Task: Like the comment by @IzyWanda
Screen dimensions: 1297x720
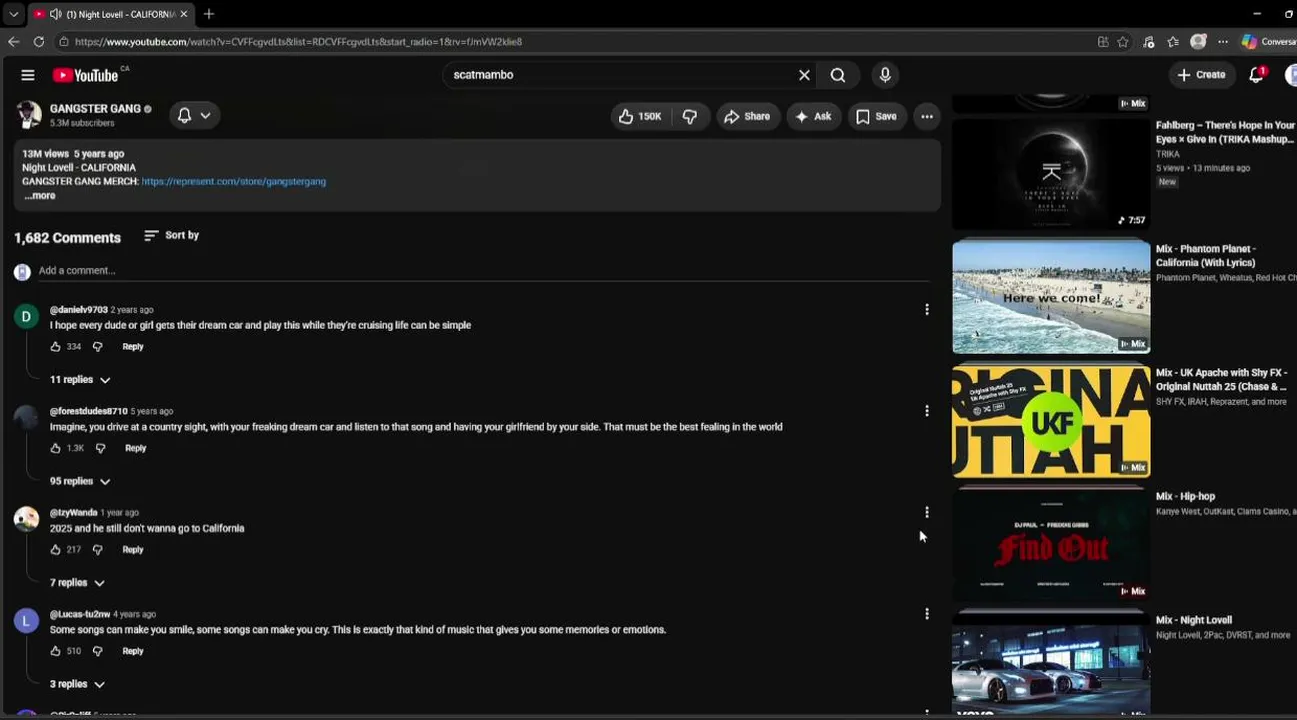Action: point(55,550)
